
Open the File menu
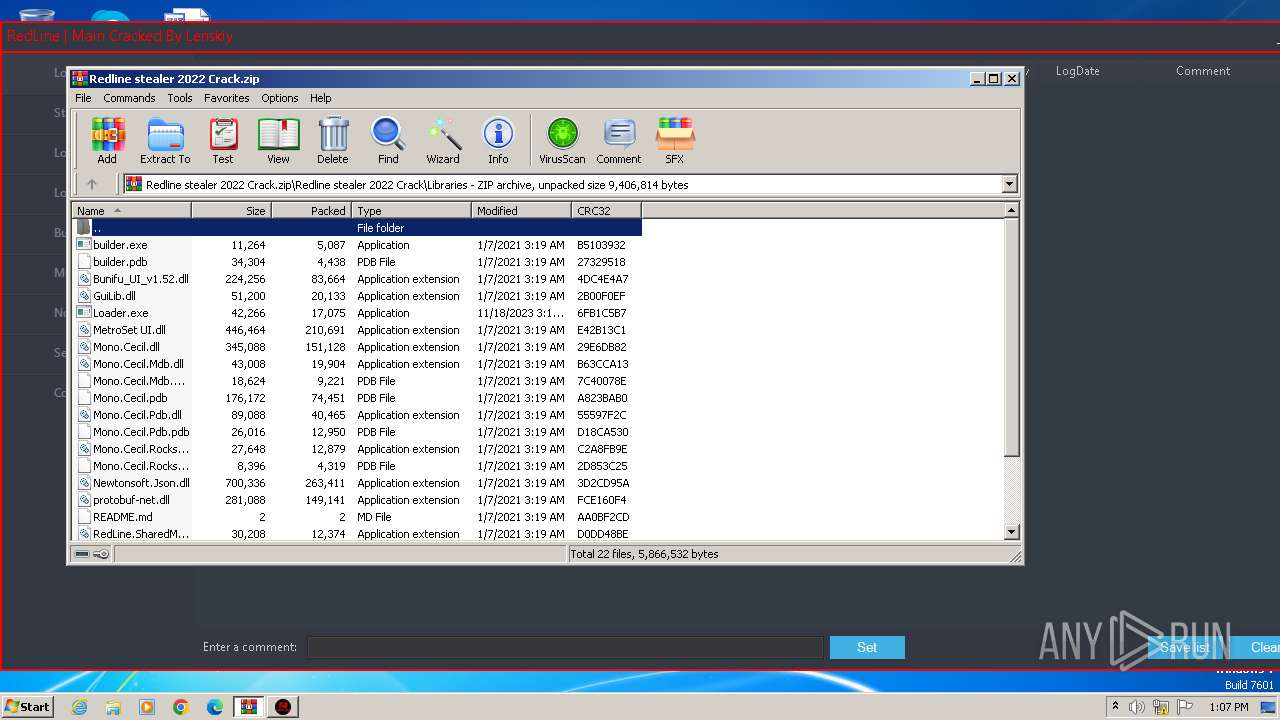(x=83, y=98)
